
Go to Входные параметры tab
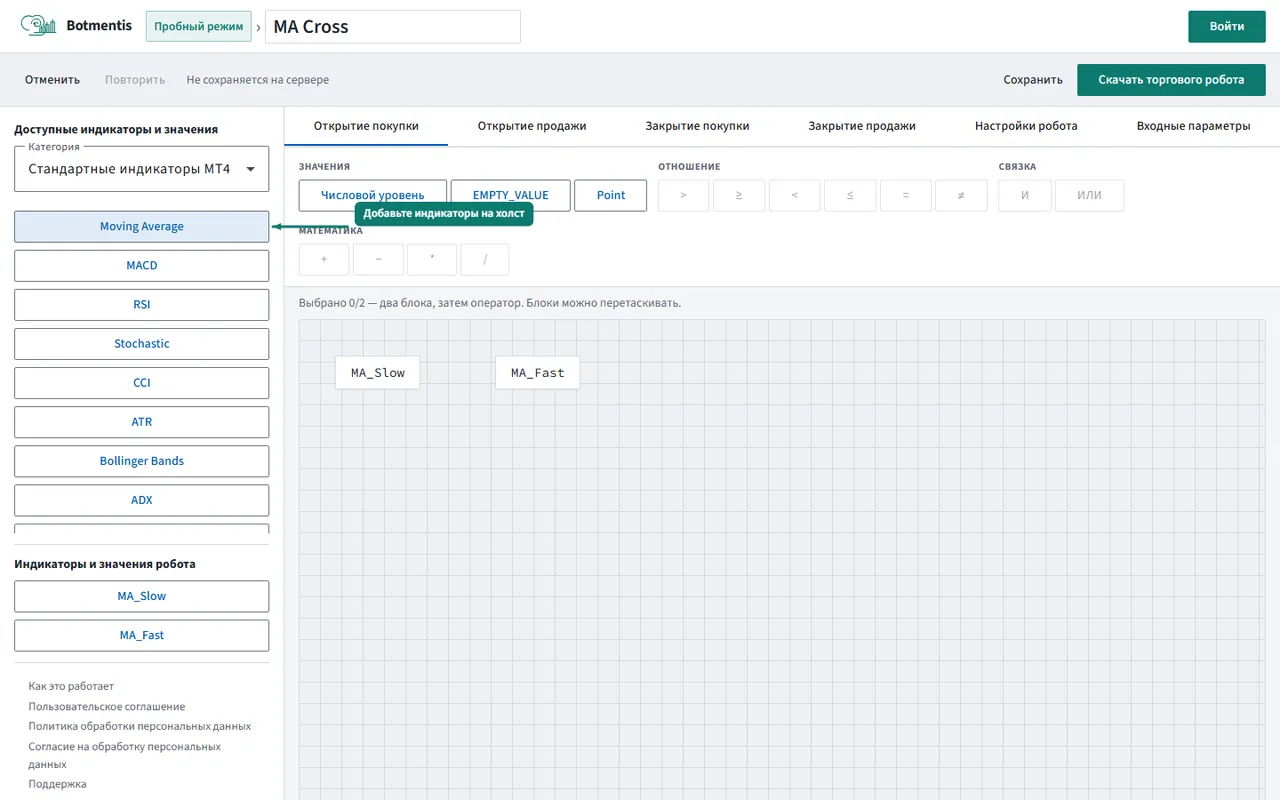point(1193,126)
